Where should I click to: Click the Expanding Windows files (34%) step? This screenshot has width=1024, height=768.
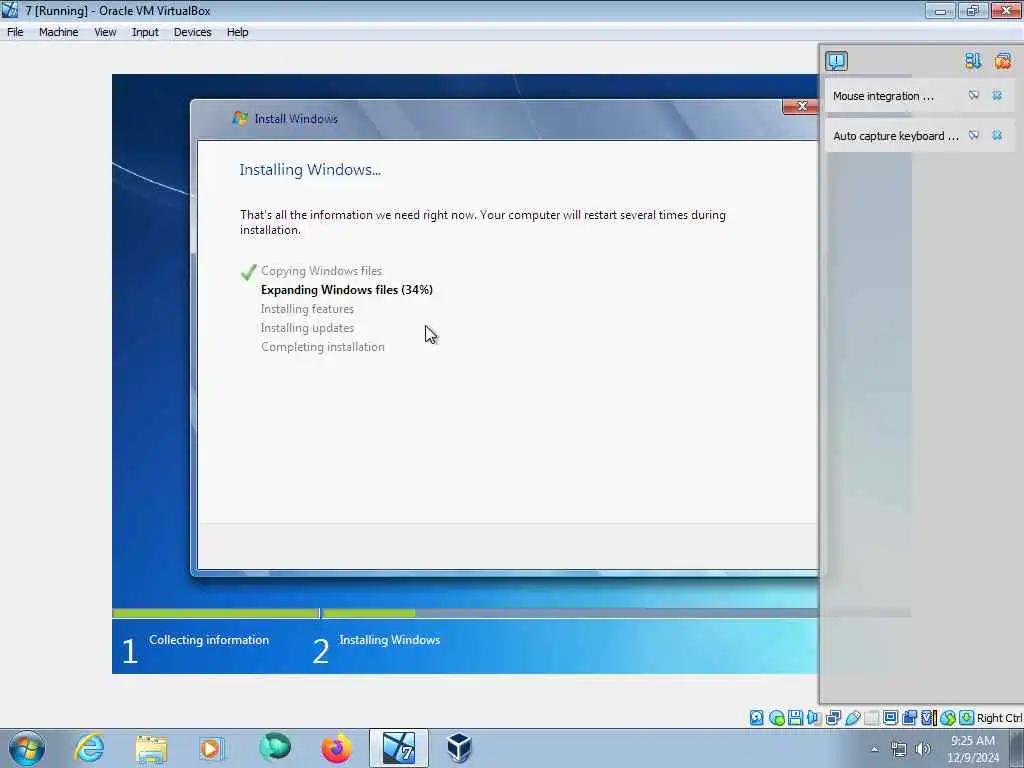point(347,289)
